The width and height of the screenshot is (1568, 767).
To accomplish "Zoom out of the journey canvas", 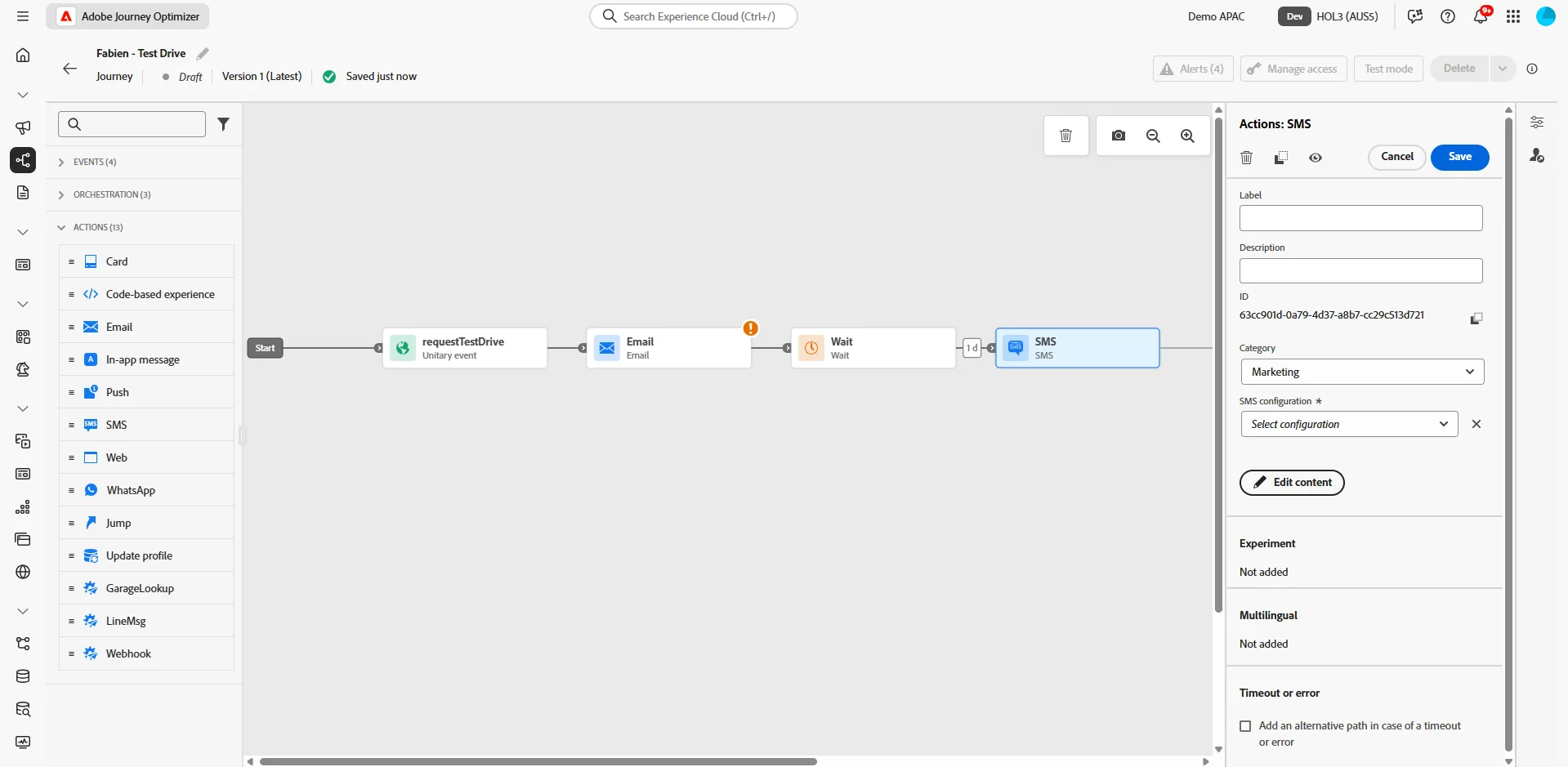I will [x=1153, y=136].
